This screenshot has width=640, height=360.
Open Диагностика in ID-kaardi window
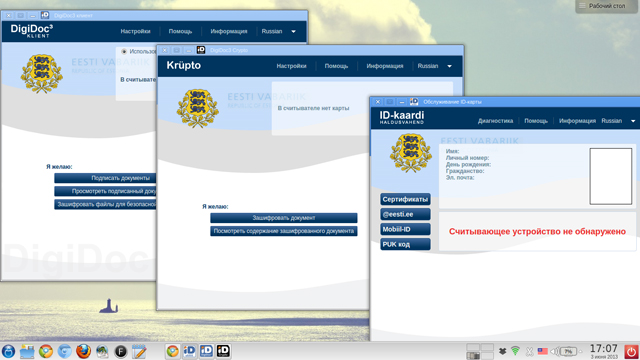click(496, 121)
